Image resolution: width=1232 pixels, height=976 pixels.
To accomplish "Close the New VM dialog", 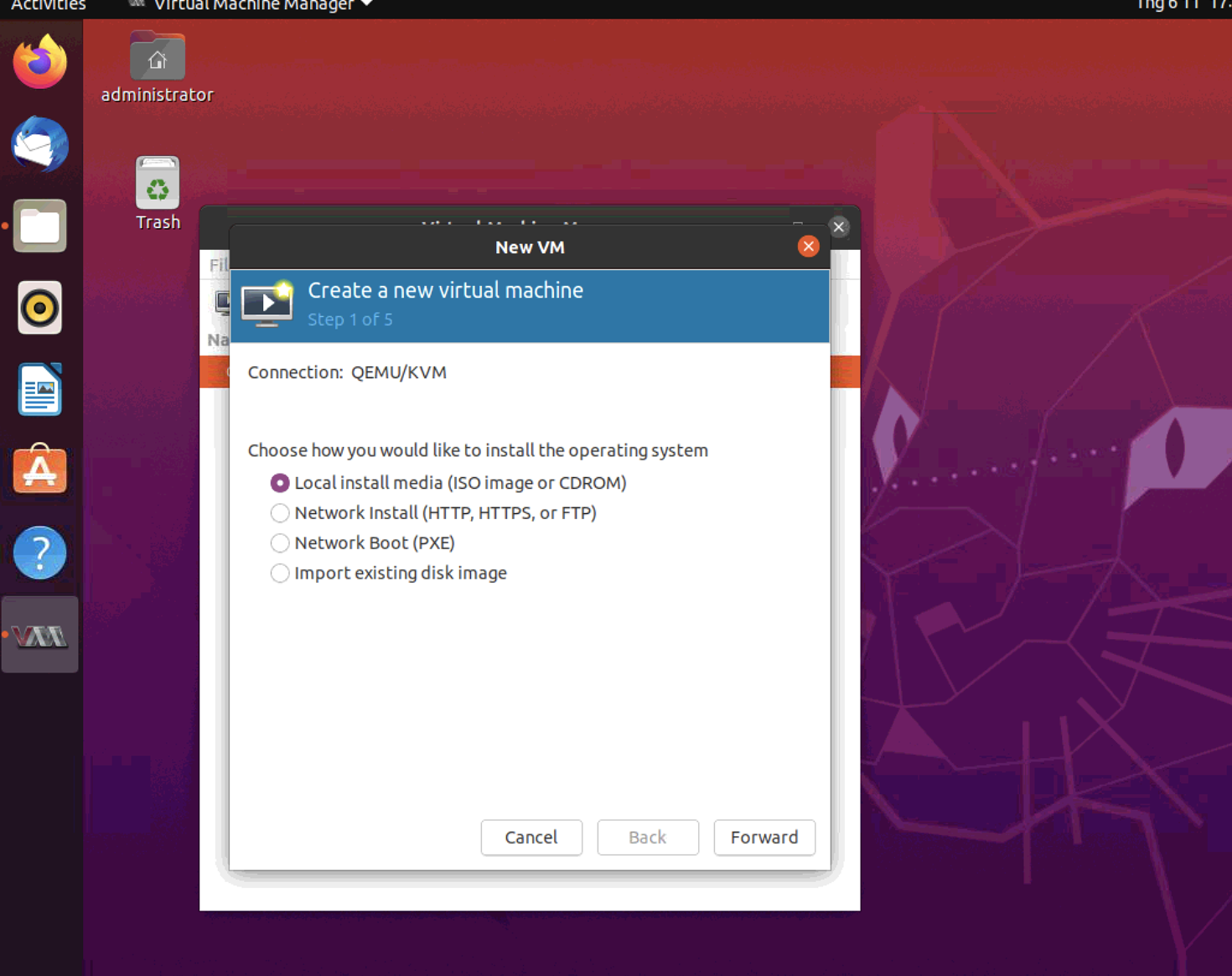I will (x=808, y=247).
